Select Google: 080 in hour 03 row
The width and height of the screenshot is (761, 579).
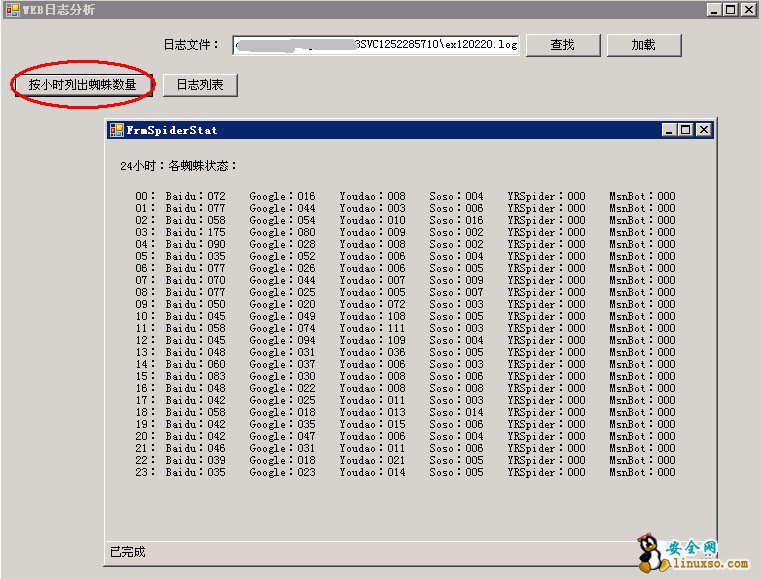coord(282,232)
